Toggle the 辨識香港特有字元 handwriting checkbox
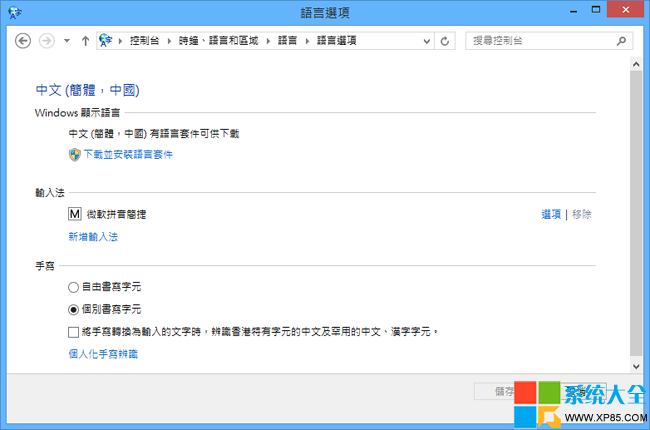 tap(73, 332)
